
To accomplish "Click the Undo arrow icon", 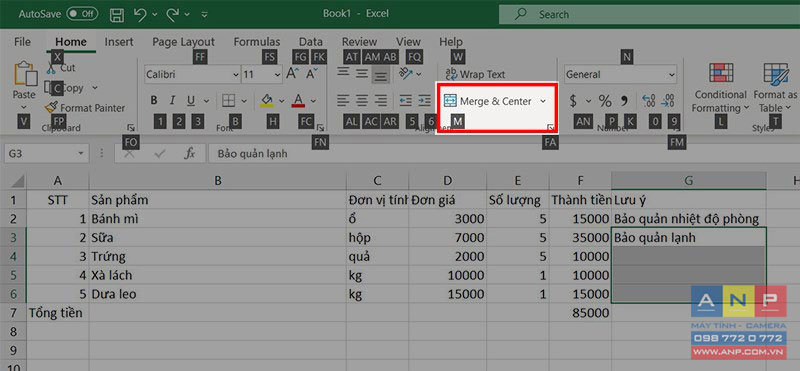I will click(x=140, y=14).
